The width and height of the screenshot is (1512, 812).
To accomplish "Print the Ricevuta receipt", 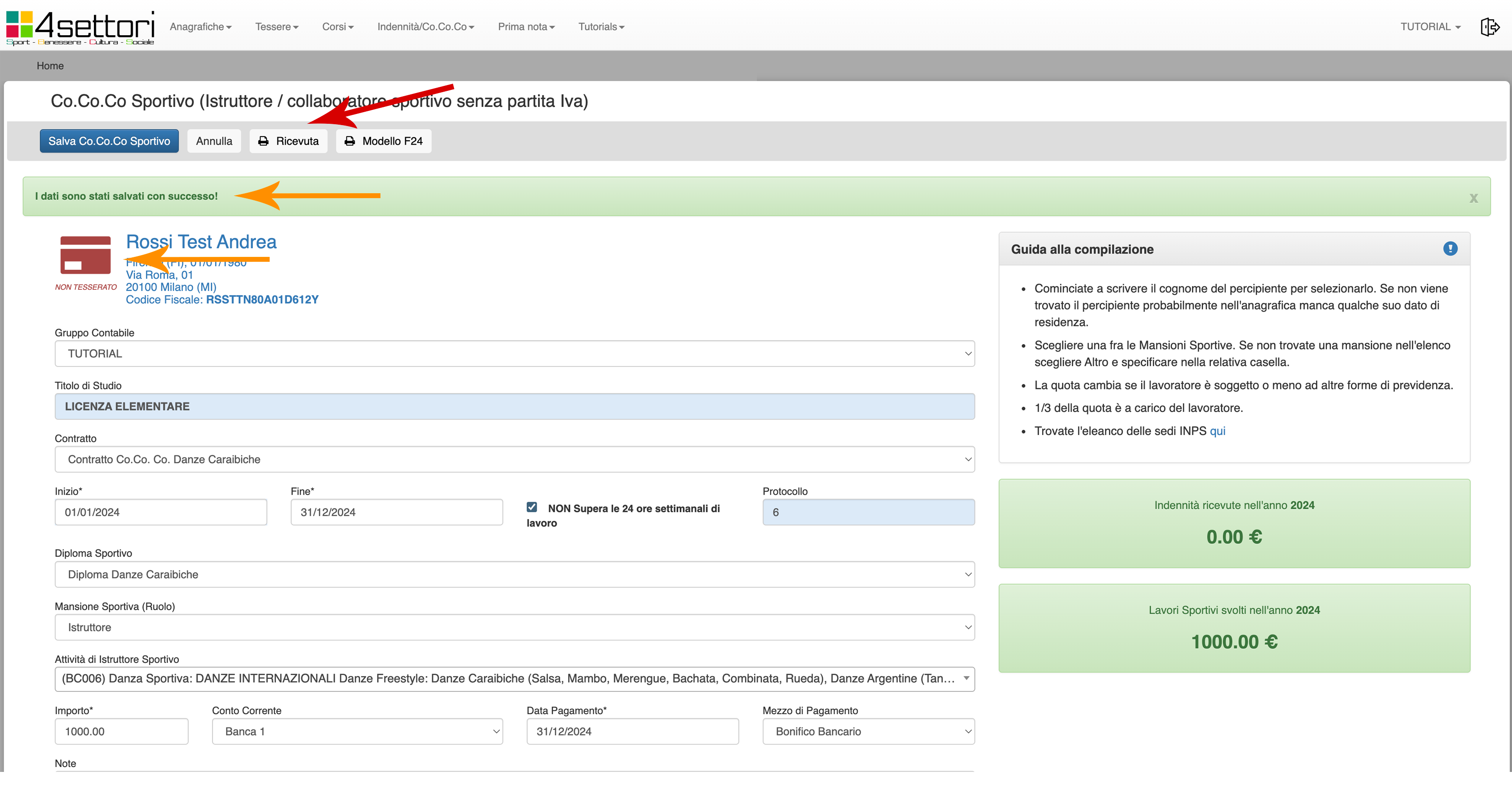I will coord(288,141).
